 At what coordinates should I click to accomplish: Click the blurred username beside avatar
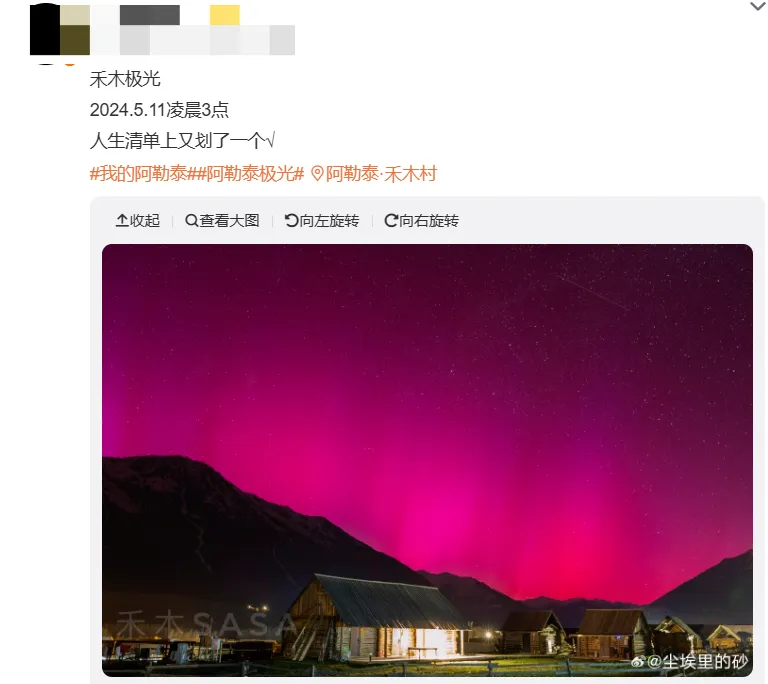pyautogui.click(x=149, y=15)
